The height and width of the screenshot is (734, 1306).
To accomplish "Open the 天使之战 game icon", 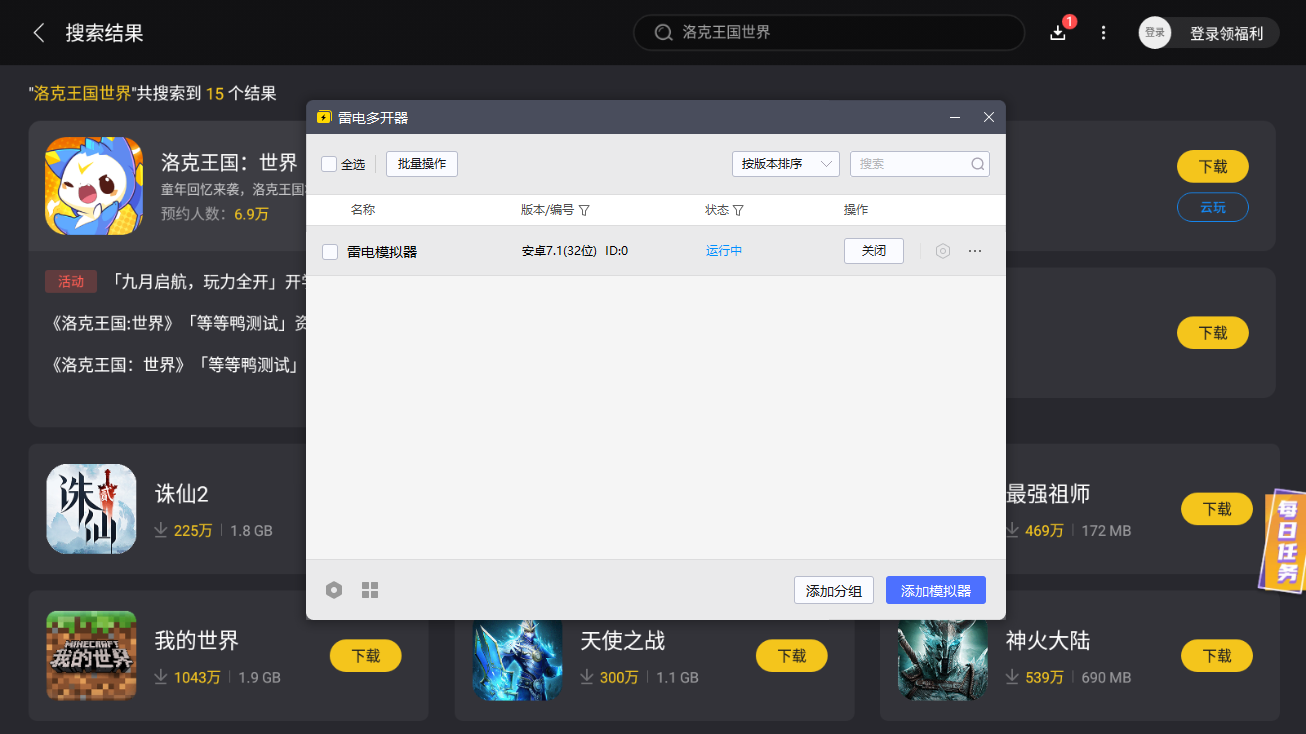I will [518, 660].
